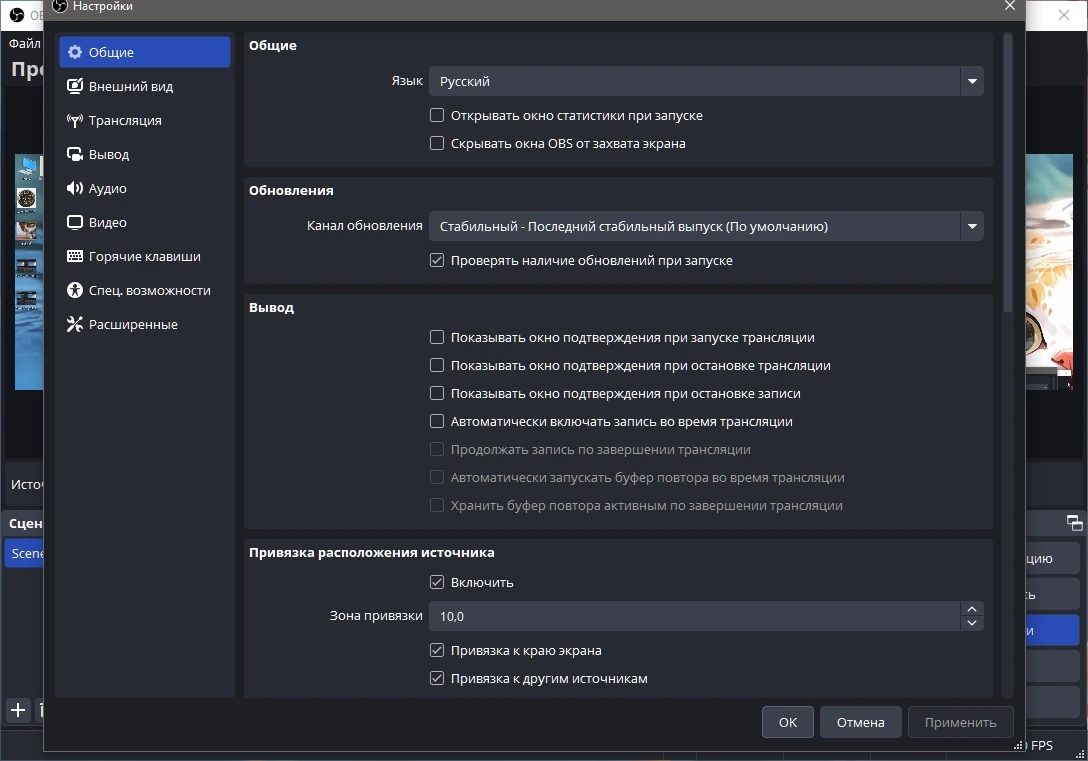Select the Scene item in the scenes list
The width and height of the screenshot is (1088, 761).
click(25, 553)
